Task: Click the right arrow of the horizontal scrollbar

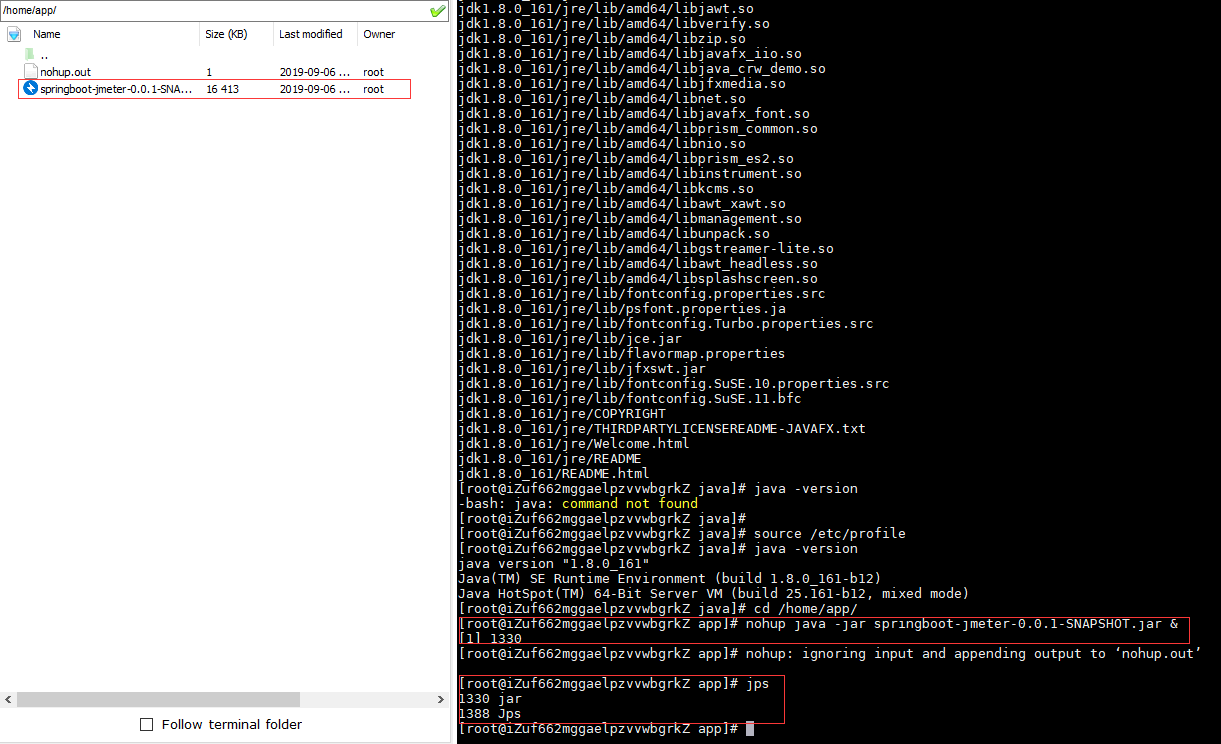Action: coord(441,699)
